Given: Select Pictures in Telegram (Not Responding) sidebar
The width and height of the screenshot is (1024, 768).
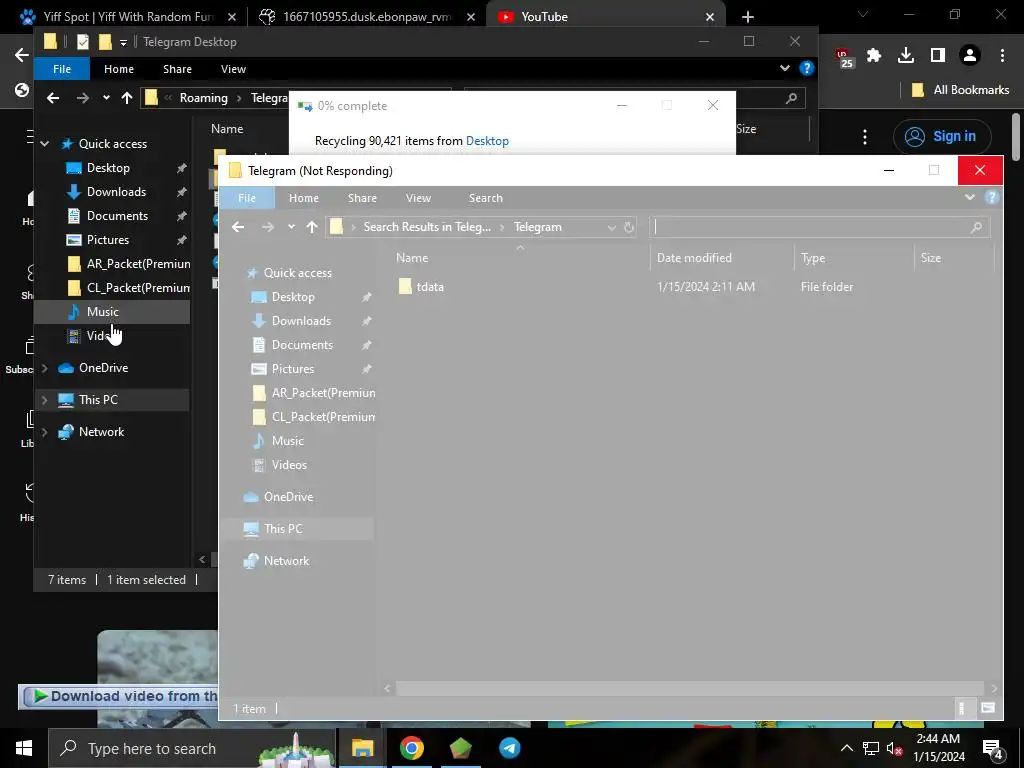Looking at the screenshot, I should [293, 369].
